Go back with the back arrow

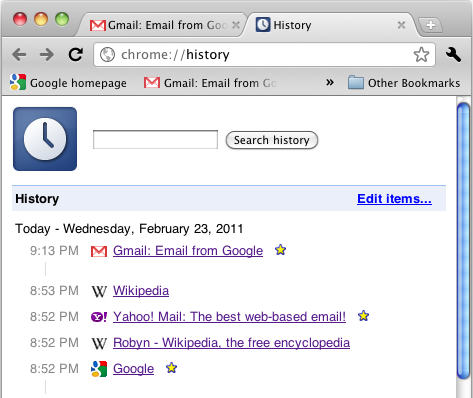(19, 54)
